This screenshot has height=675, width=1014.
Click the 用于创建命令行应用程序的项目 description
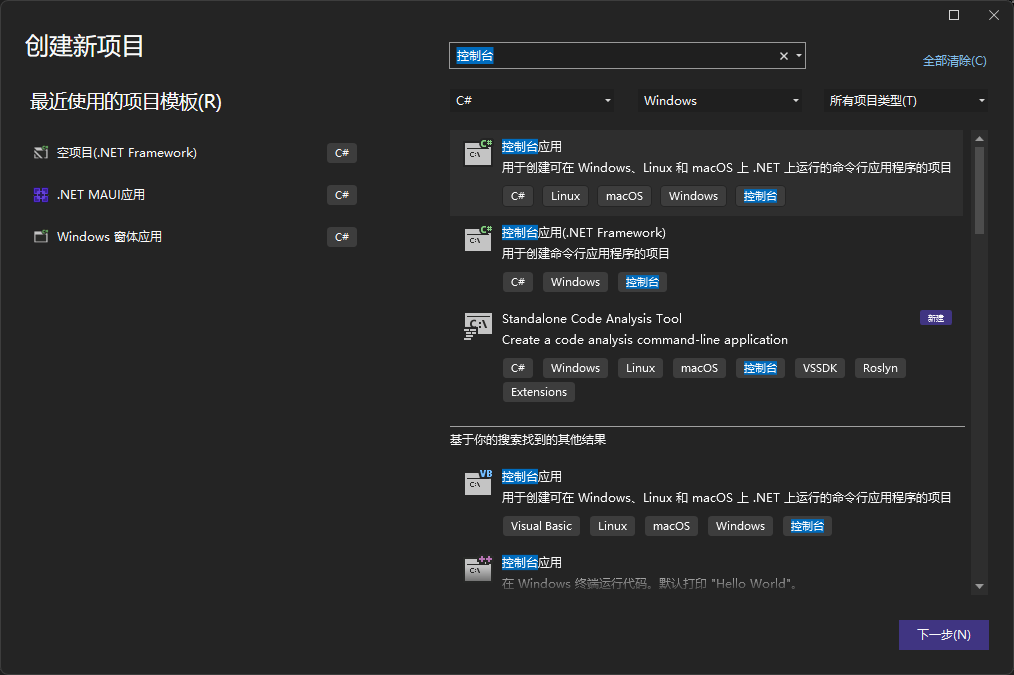pyautogui.click(x=585, y=253)
